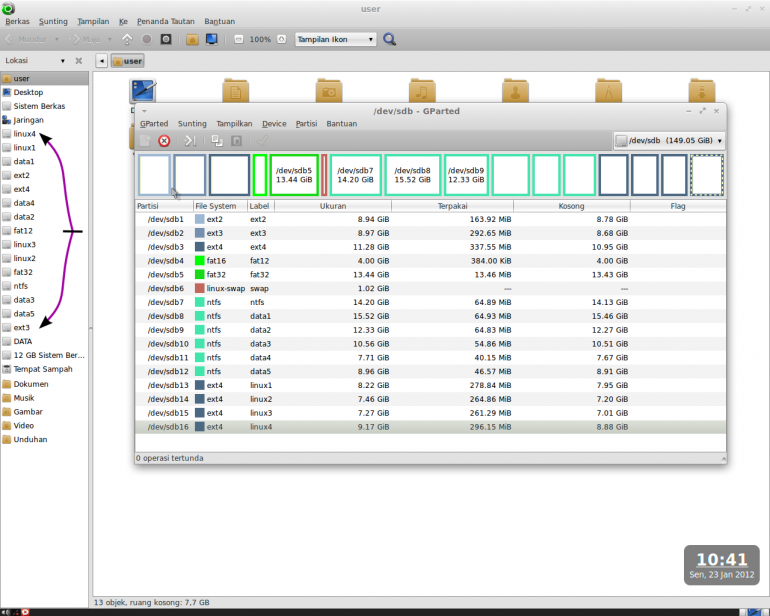Open the Unduhan bookmark in sidebar

tap(44, 439)
